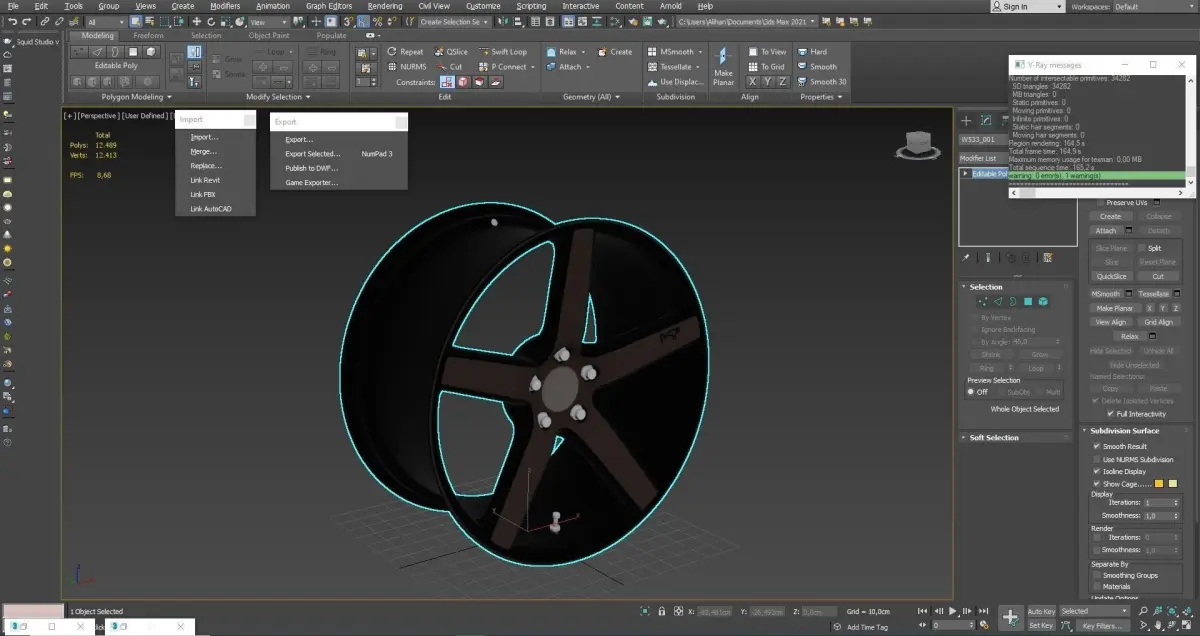This screenshot has width=1200, height=636.
Task: Toggle the Smooth Result checkbox
Action: (x=1097, y=446)
